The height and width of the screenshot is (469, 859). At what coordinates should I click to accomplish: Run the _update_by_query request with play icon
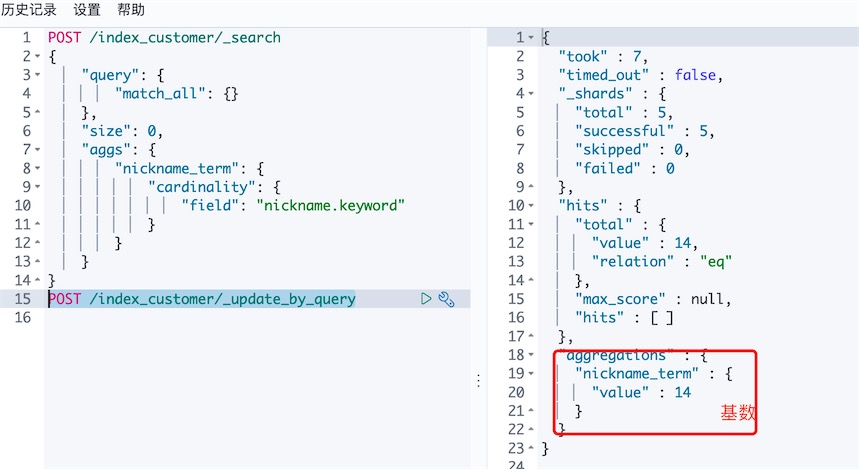426,299
